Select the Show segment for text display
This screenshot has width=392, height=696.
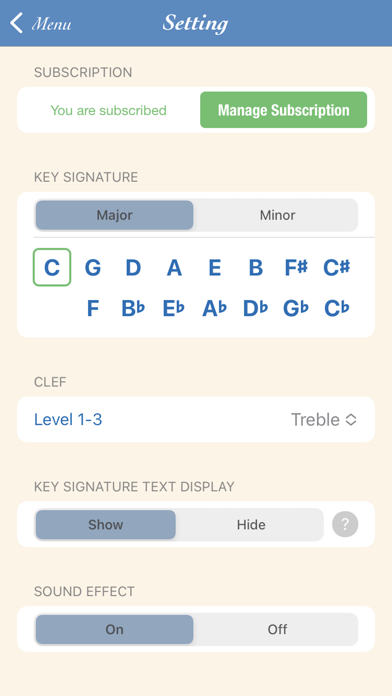106,525
